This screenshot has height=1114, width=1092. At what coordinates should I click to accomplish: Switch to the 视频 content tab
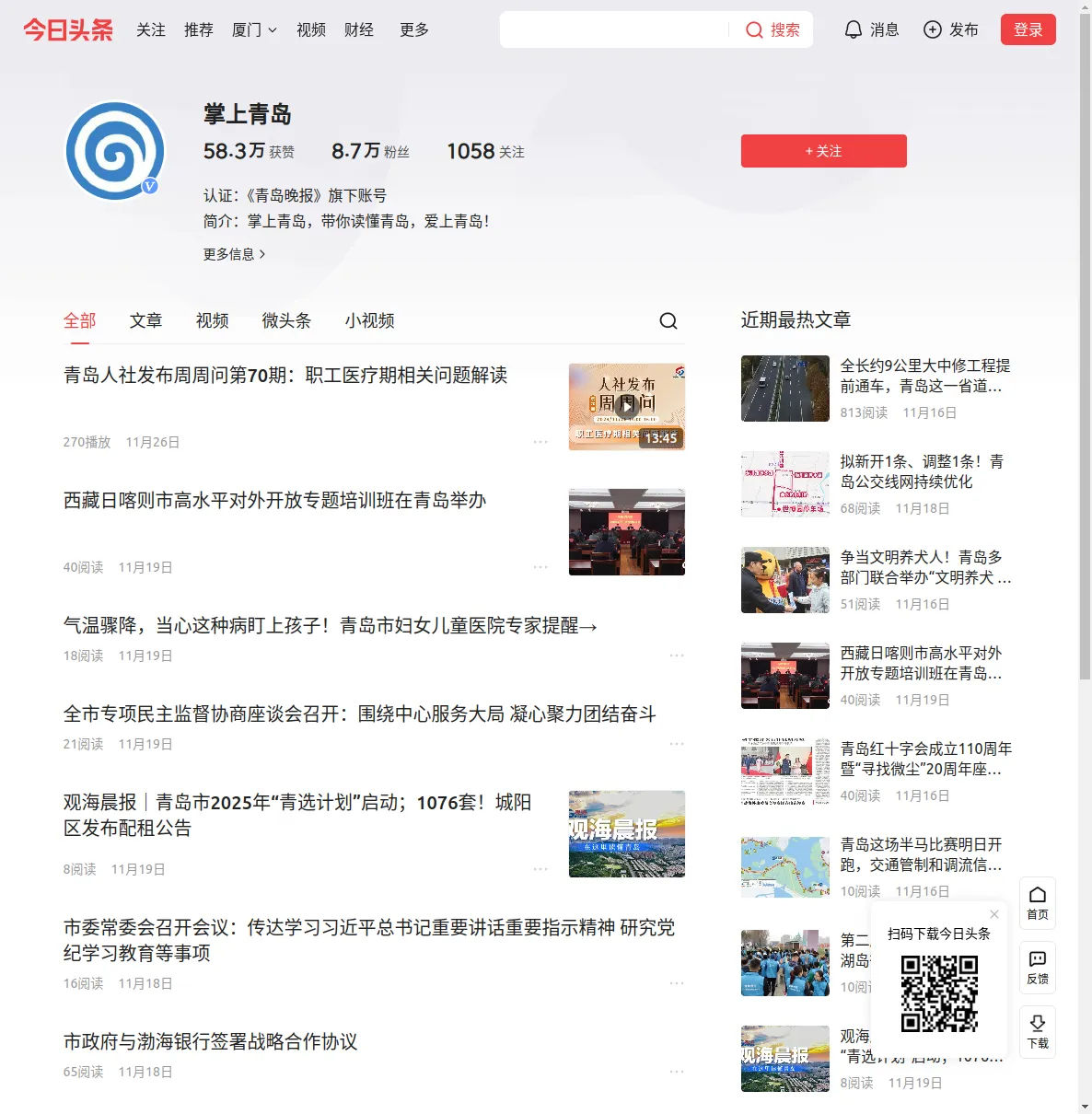tap(213, 320)
